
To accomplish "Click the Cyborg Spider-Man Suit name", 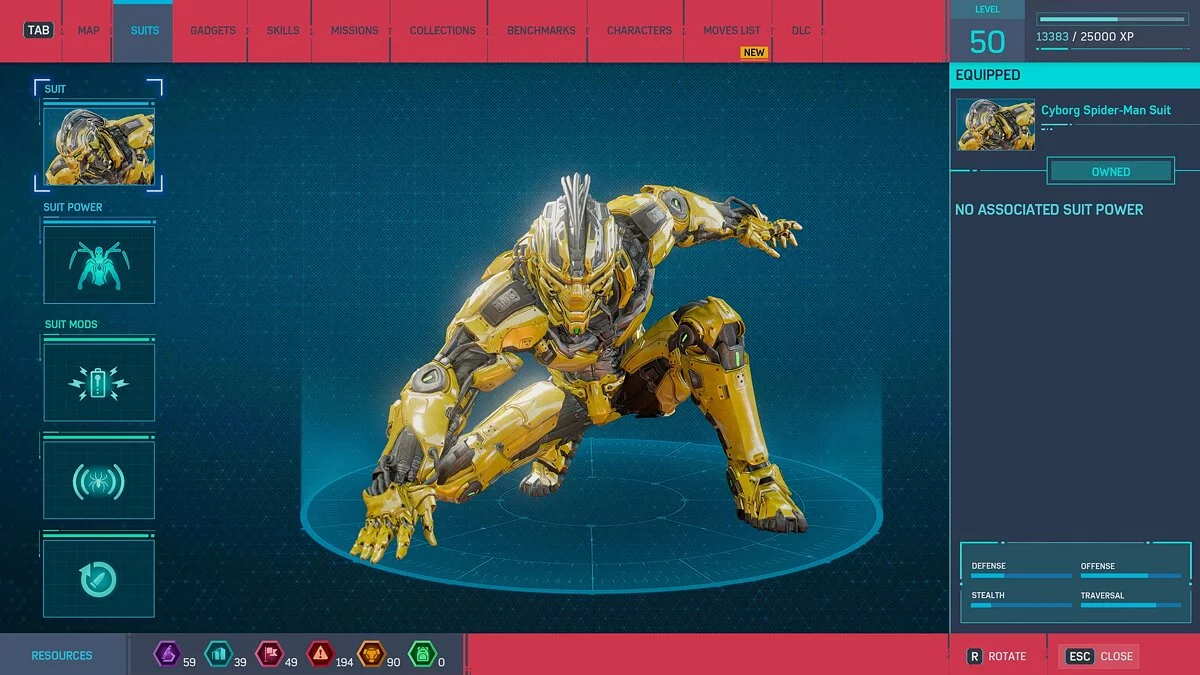I will [x=1106, y=110].
